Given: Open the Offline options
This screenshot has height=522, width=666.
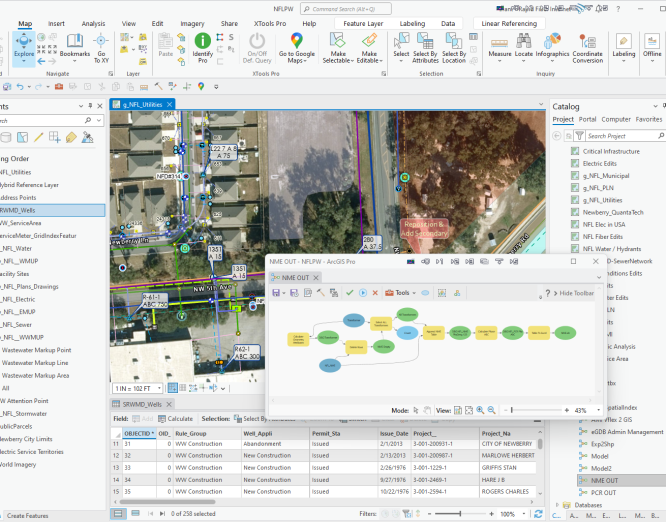Looking at the screenshot, I should [652, 48].
